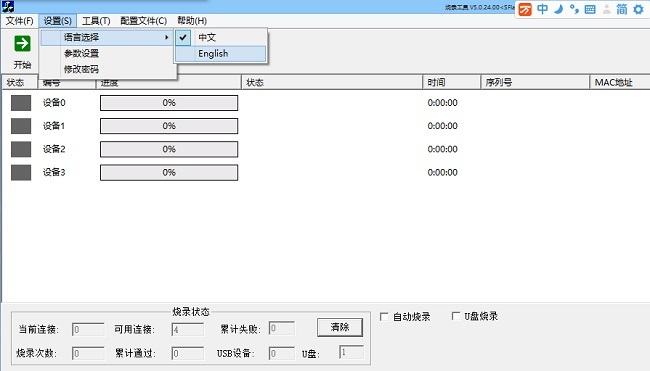This screenshot has width=650, height=371.
Task: Open the 工具(T) menu
Action: point(96,21)
